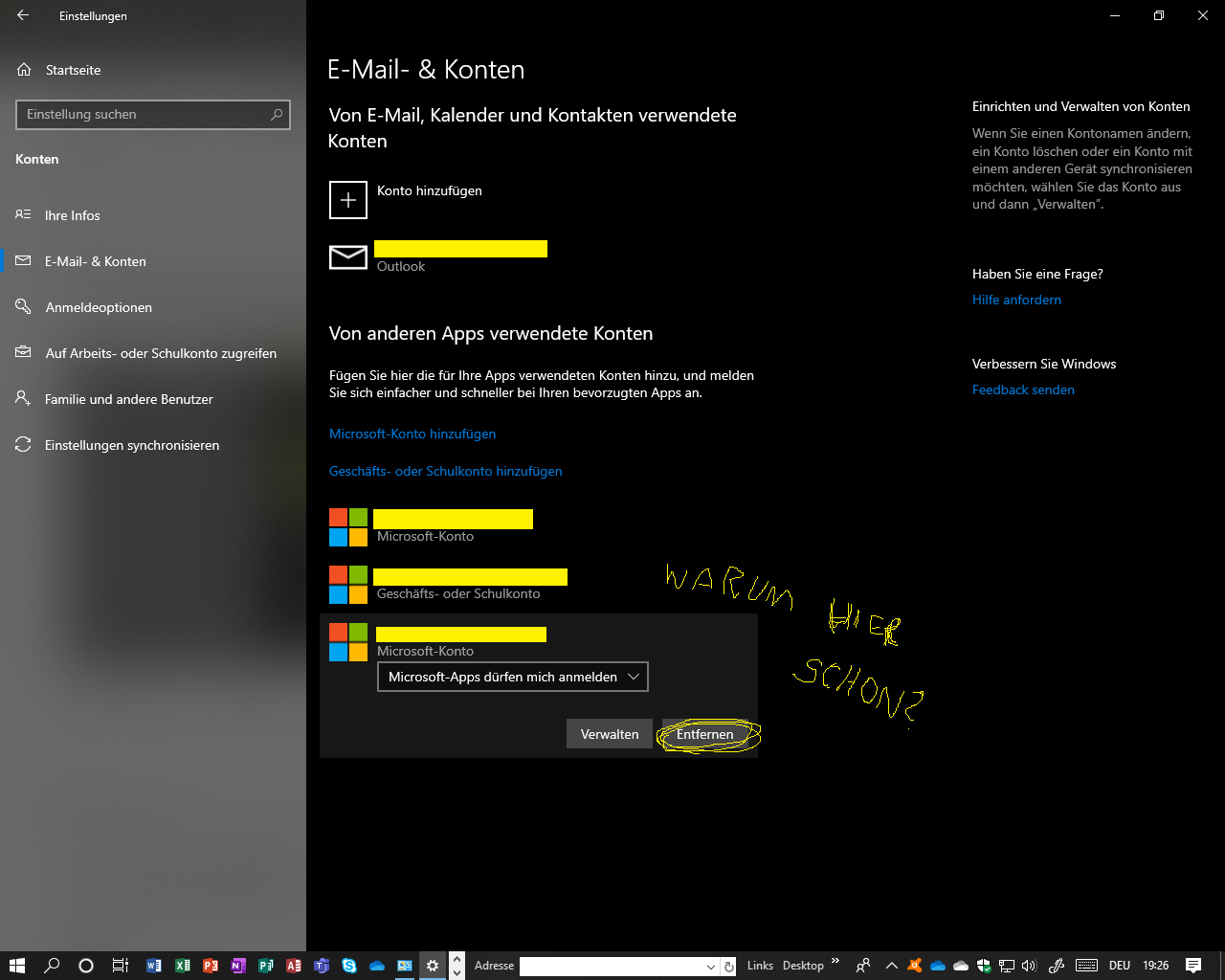Click the Verwalten button
The image size is (1225, 980).
610,734
